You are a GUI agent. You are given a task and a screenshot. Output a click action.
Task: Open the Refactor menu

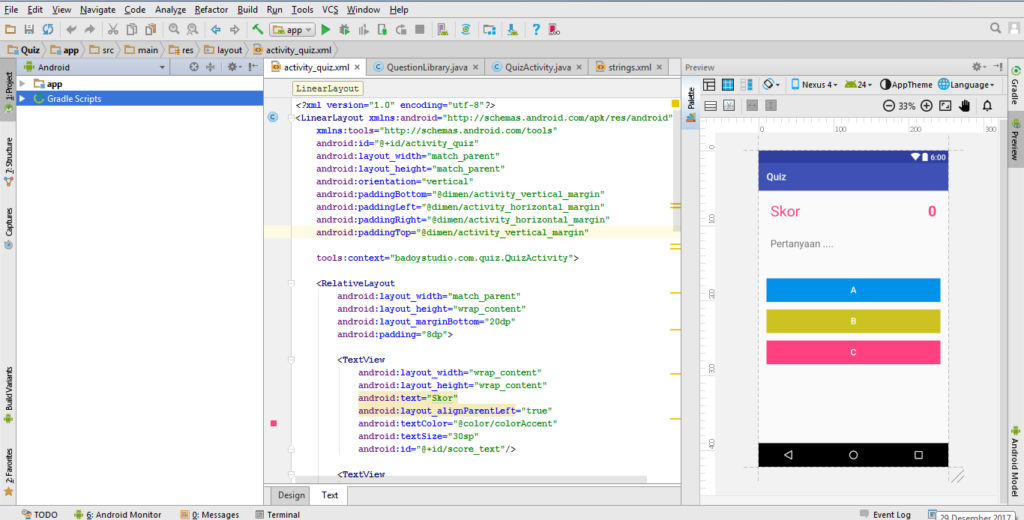point(211,9)
